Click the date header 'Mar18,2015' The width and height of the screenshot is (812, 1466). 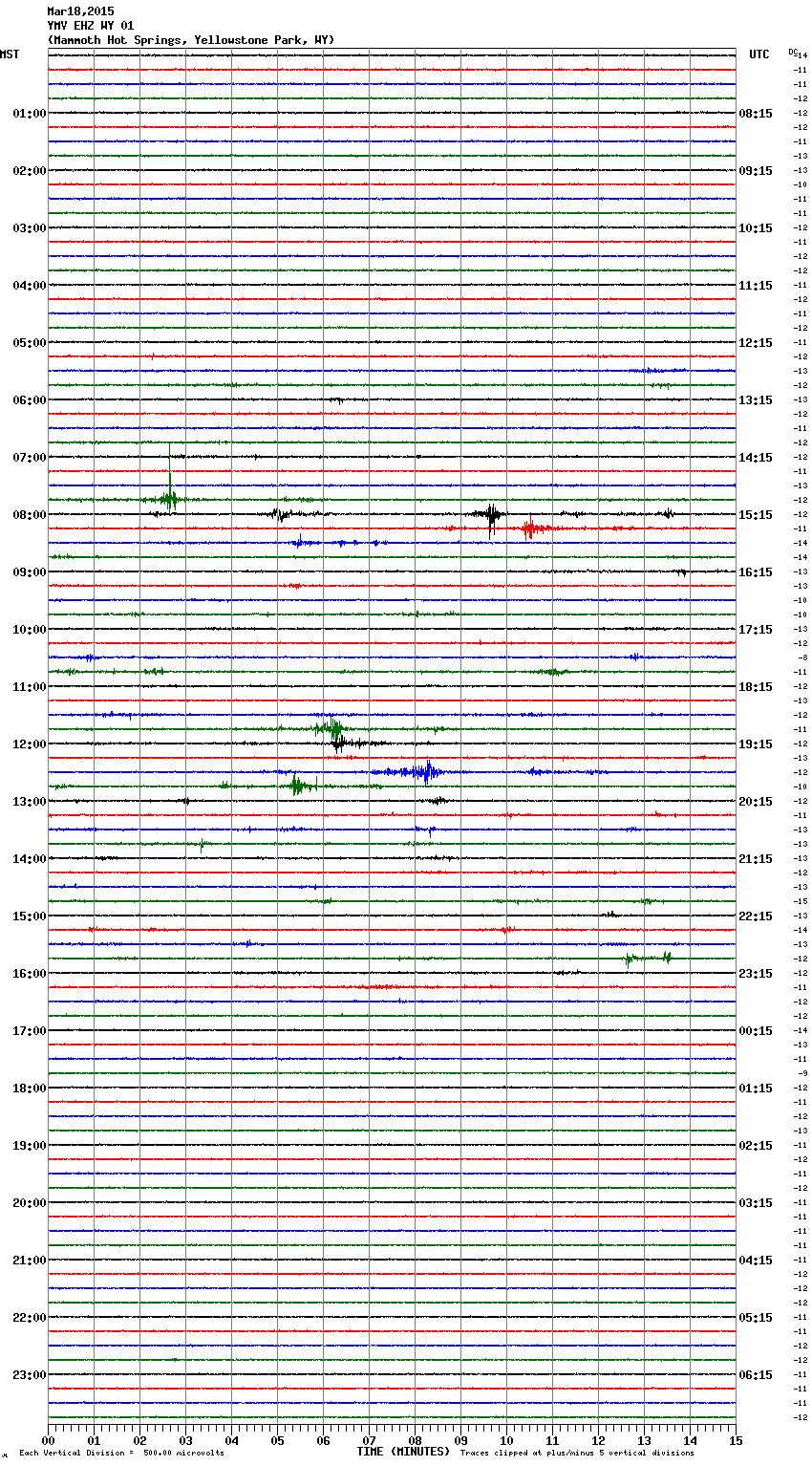point(80,11)
